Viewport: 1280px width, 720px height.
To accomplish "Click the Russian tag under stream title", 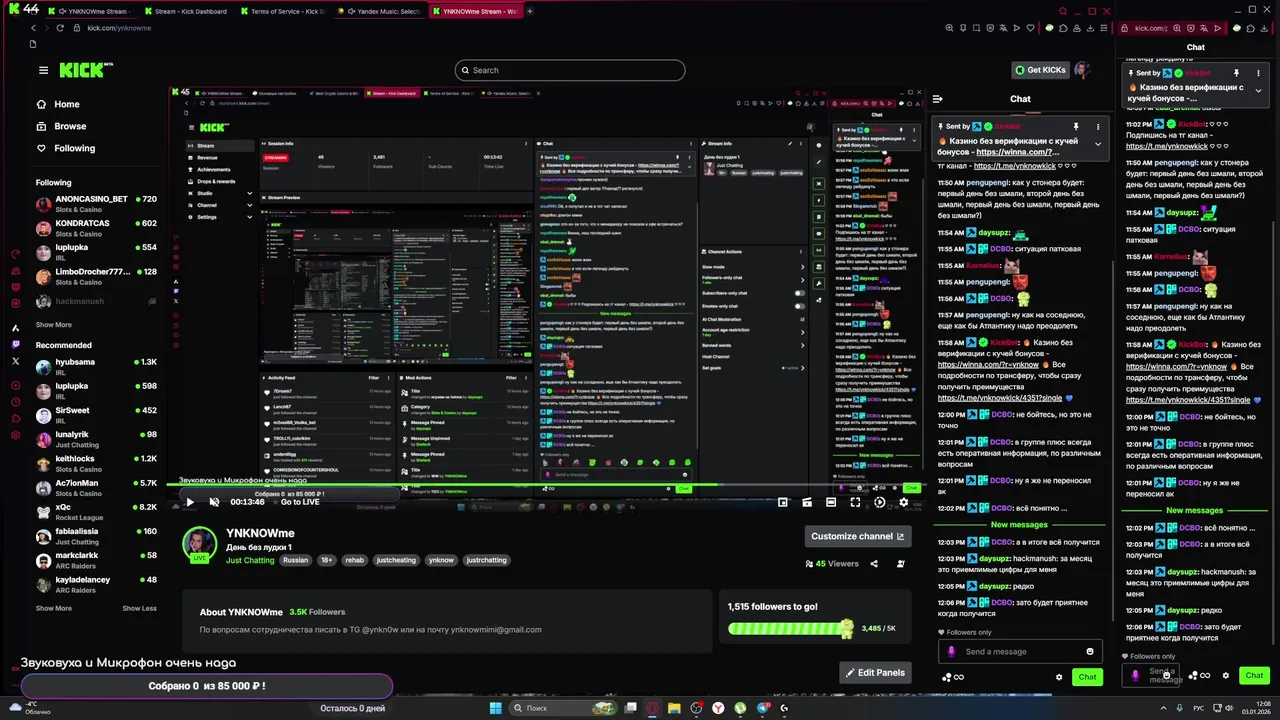I will click(295, 560).
